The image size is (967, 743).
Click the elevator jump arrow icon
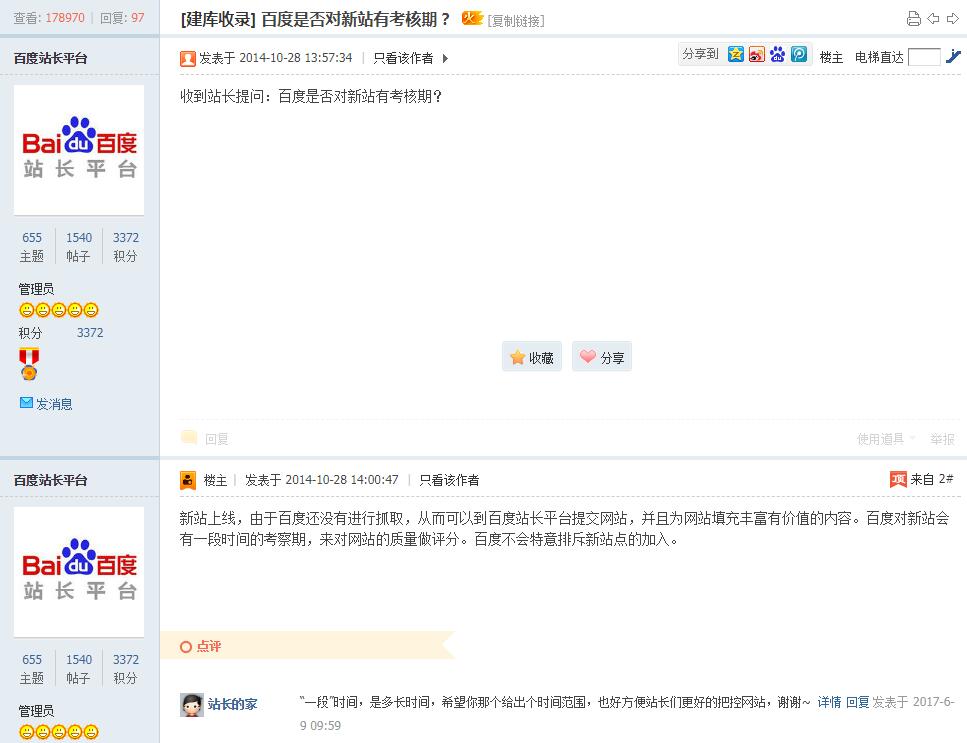tap(953, 57)
